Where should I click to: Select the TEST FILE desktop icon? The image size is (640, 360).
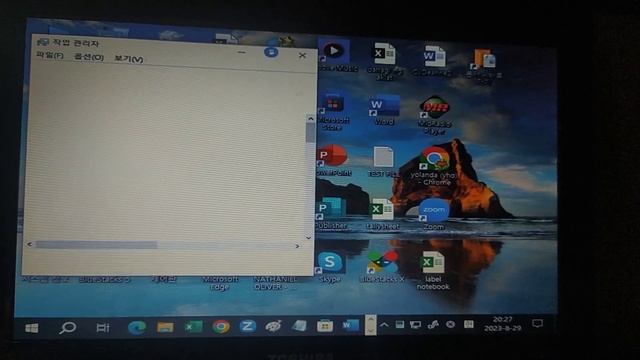point(383,162)
